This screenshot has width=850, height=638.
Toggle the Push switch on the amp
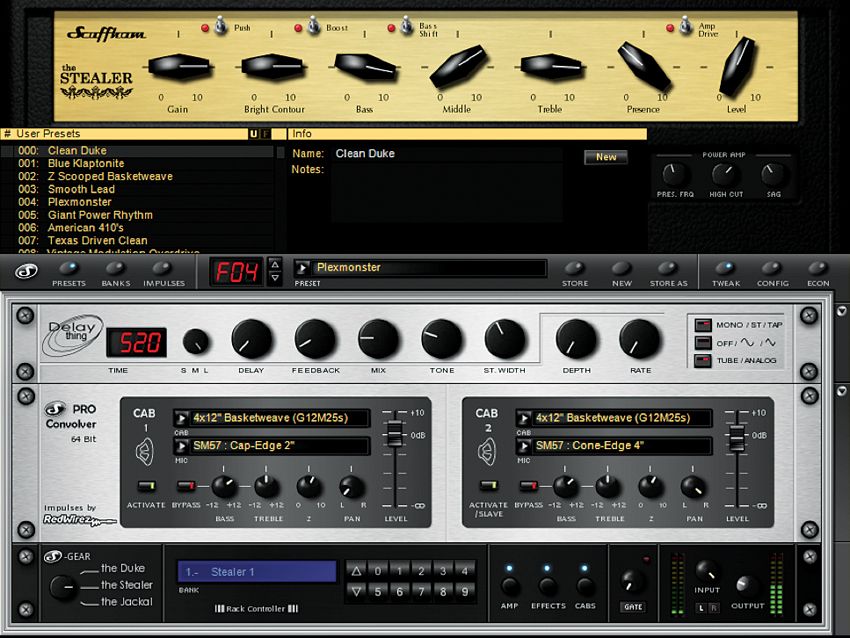tap(221, 25)
